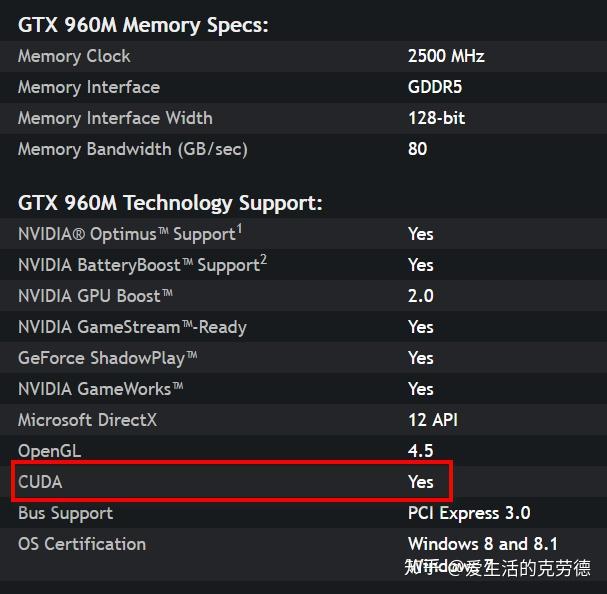Click the Memory Interface Width label
This screenshot has height=594, width=607.
click(115, 118)
